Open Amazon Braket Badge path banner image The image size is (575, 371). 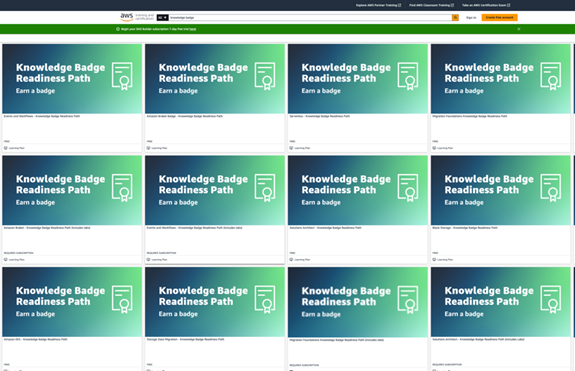[x=215, y=78]
